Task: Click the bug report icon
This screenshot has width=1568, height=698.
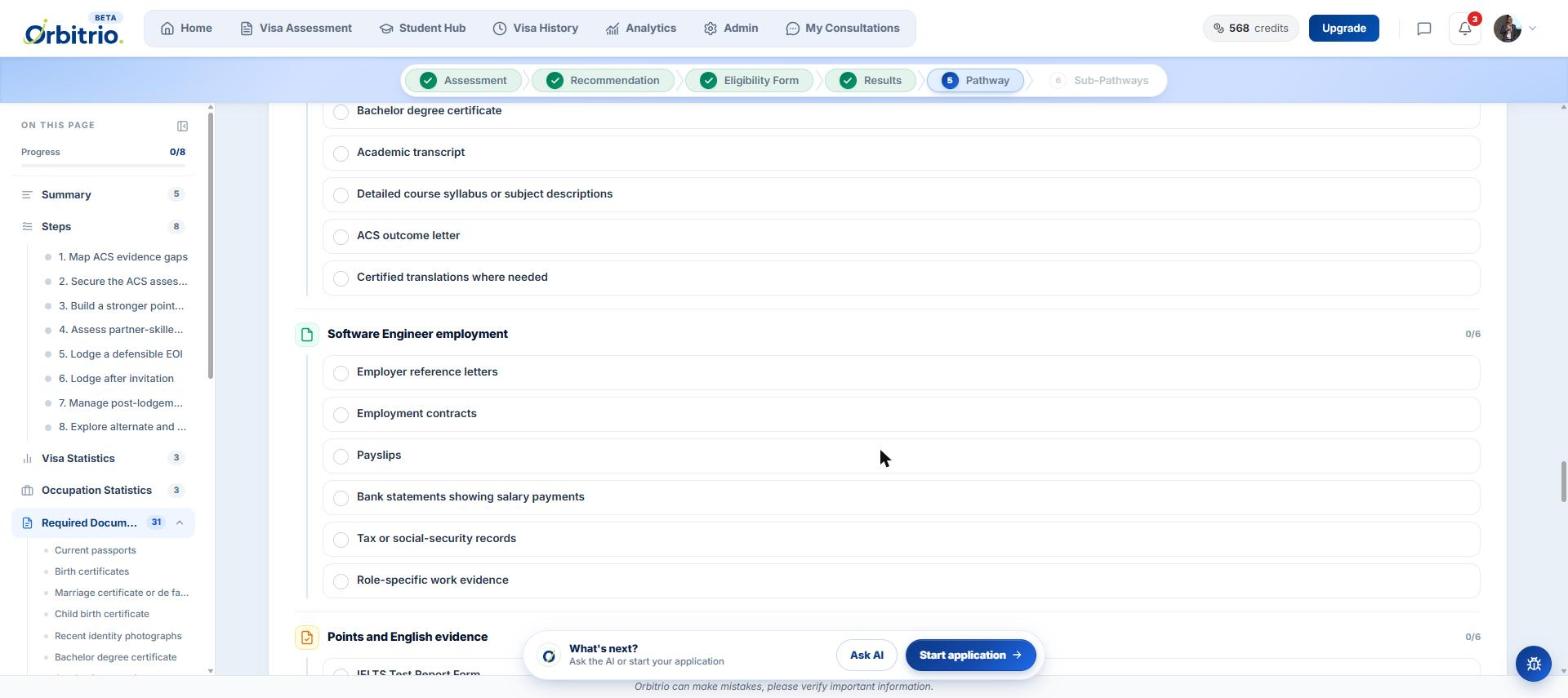Action: [1533, 664]
